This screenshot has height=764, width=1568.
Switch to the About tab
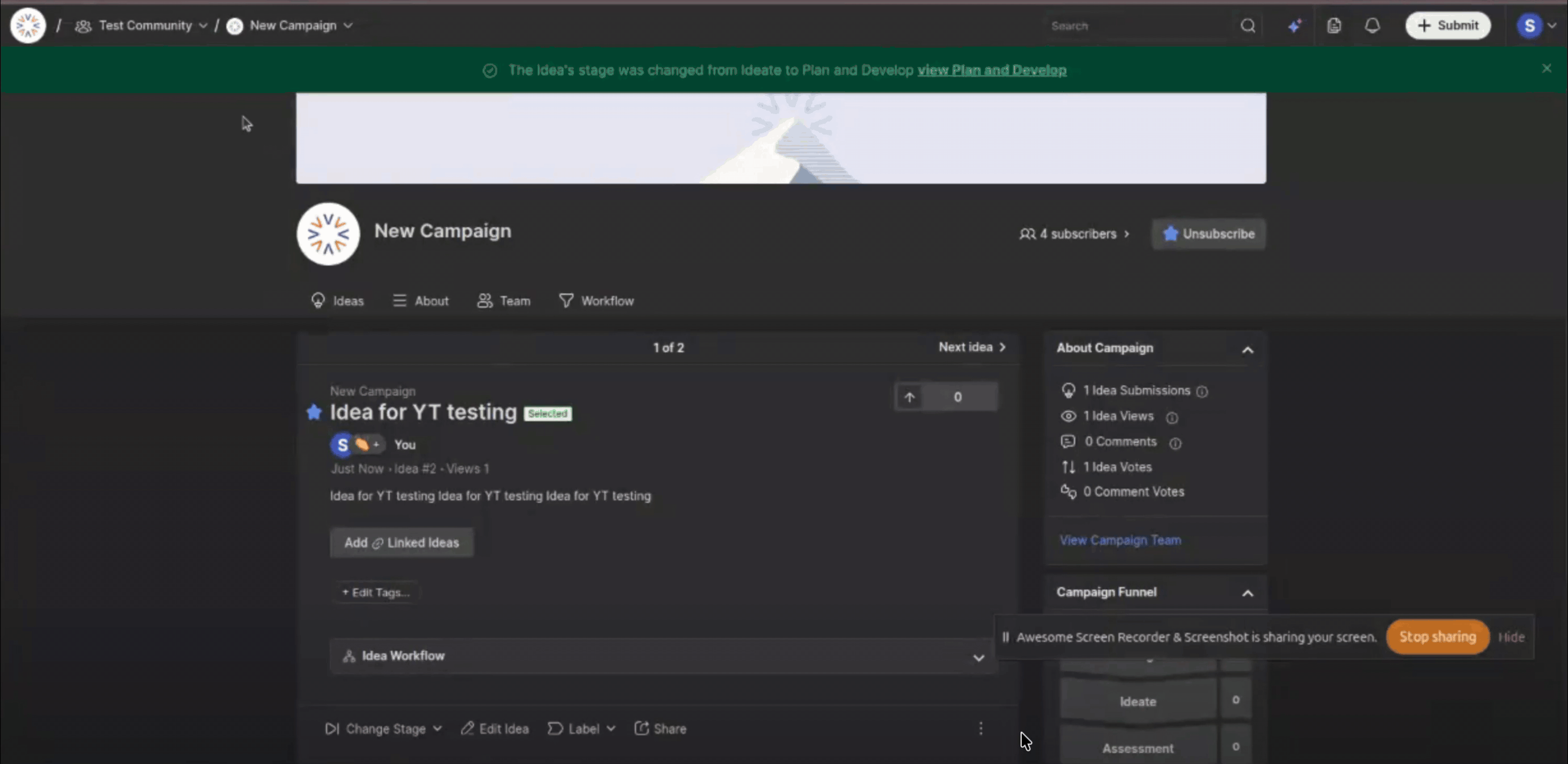pos(421,301)
